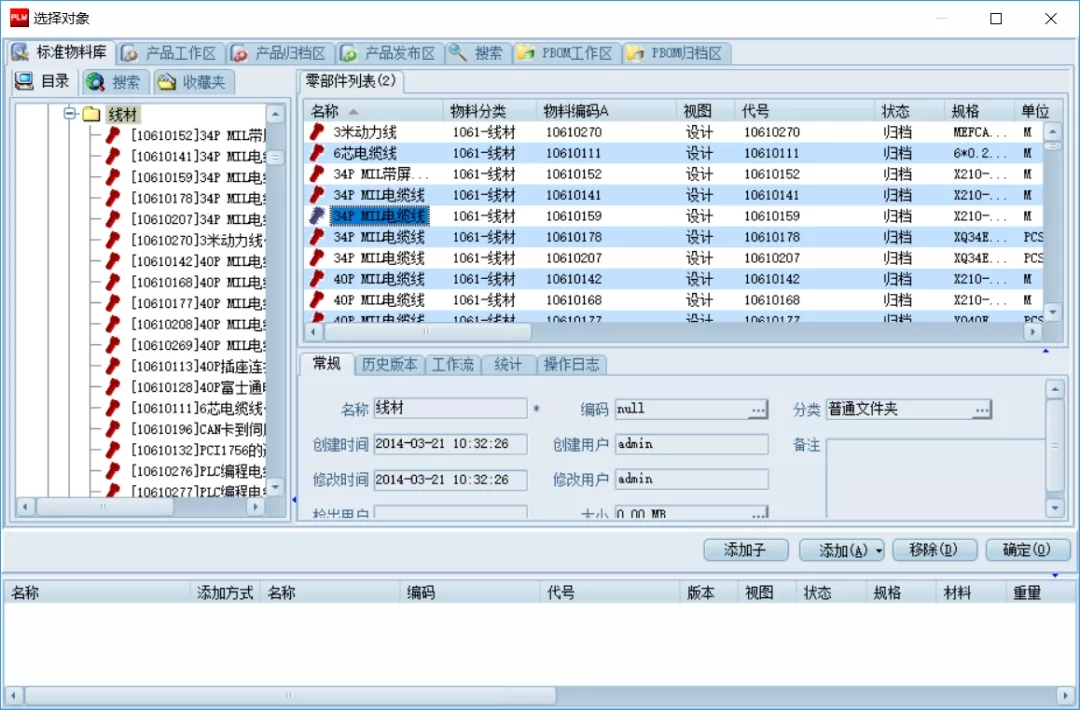Click the 名称 text field containing 线材
This screenshot has width=1080, height=710.
[450, 409]
